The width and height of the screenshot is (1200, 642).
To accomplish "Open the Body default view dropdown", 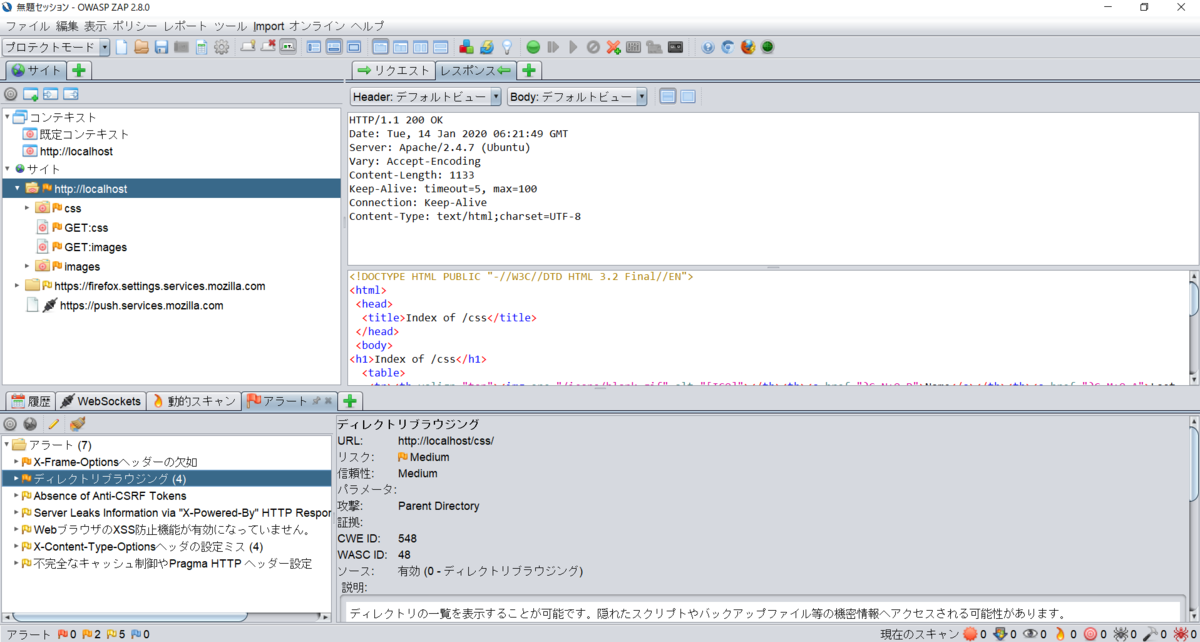I will pyautogui.click(x=577, y=97).
